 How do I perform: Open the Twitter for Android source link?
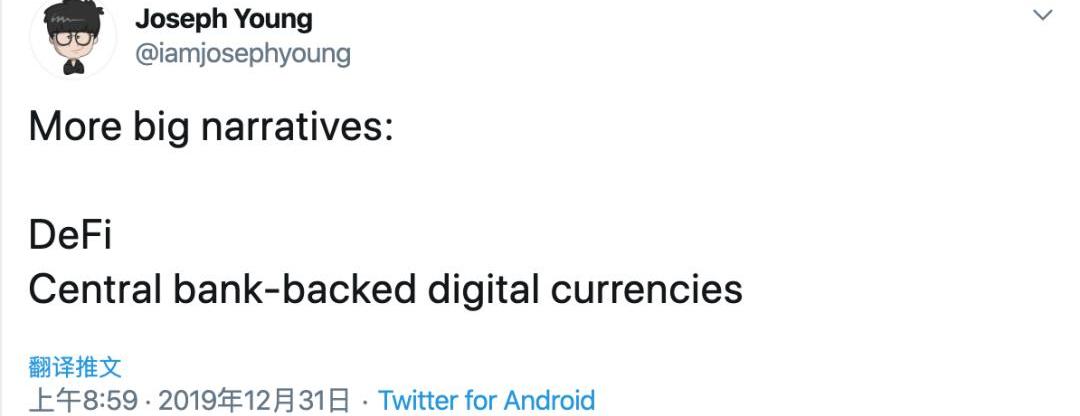coord(486,401)
